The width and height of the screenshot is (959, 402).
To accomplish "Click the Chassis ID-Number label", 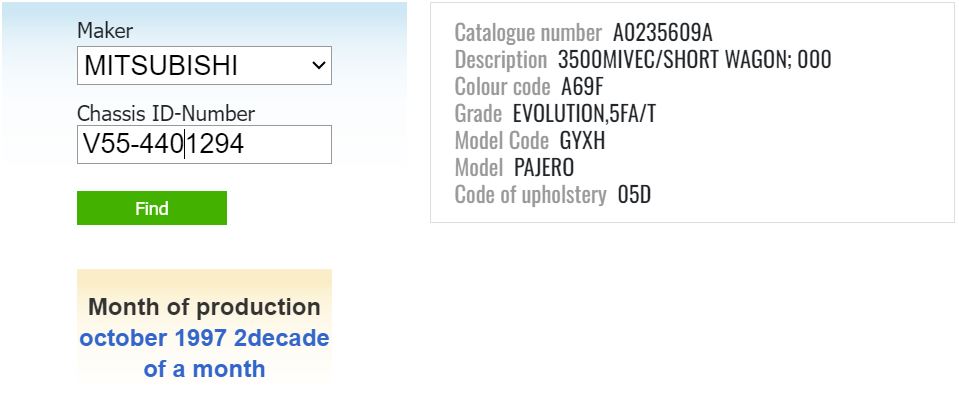I will click(x=165, y=113).
